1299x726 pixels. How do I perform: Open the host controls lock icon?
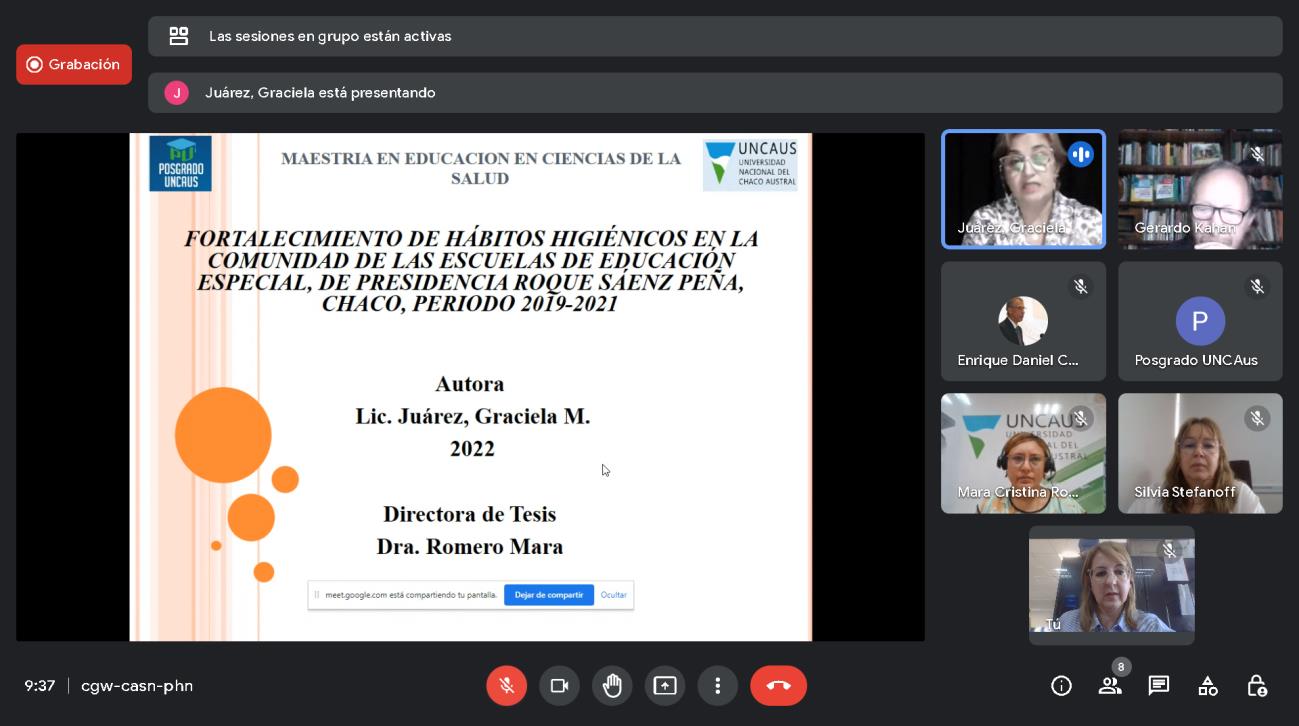(1257, 686)
